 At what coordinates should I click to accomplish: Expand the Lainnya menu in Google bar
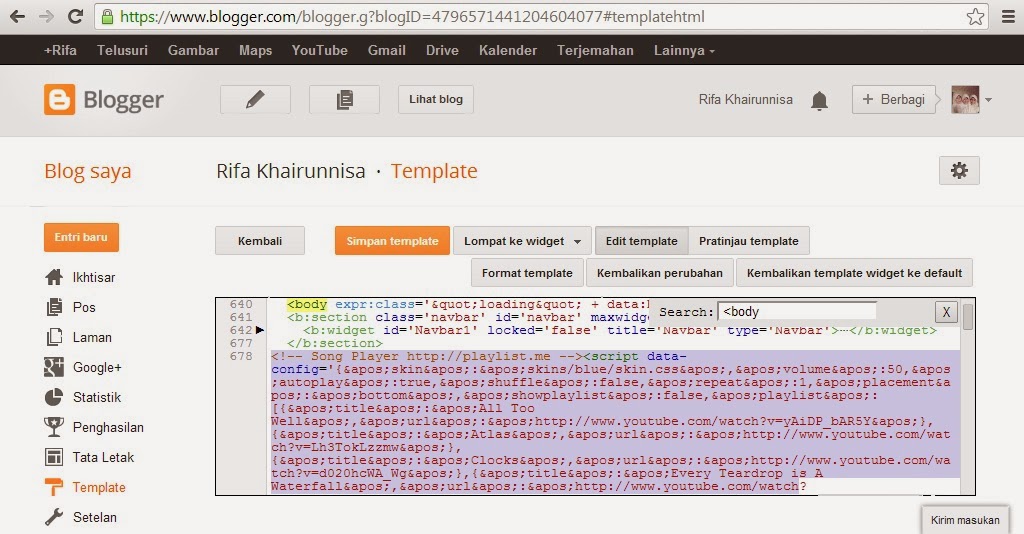coord(684,50)
